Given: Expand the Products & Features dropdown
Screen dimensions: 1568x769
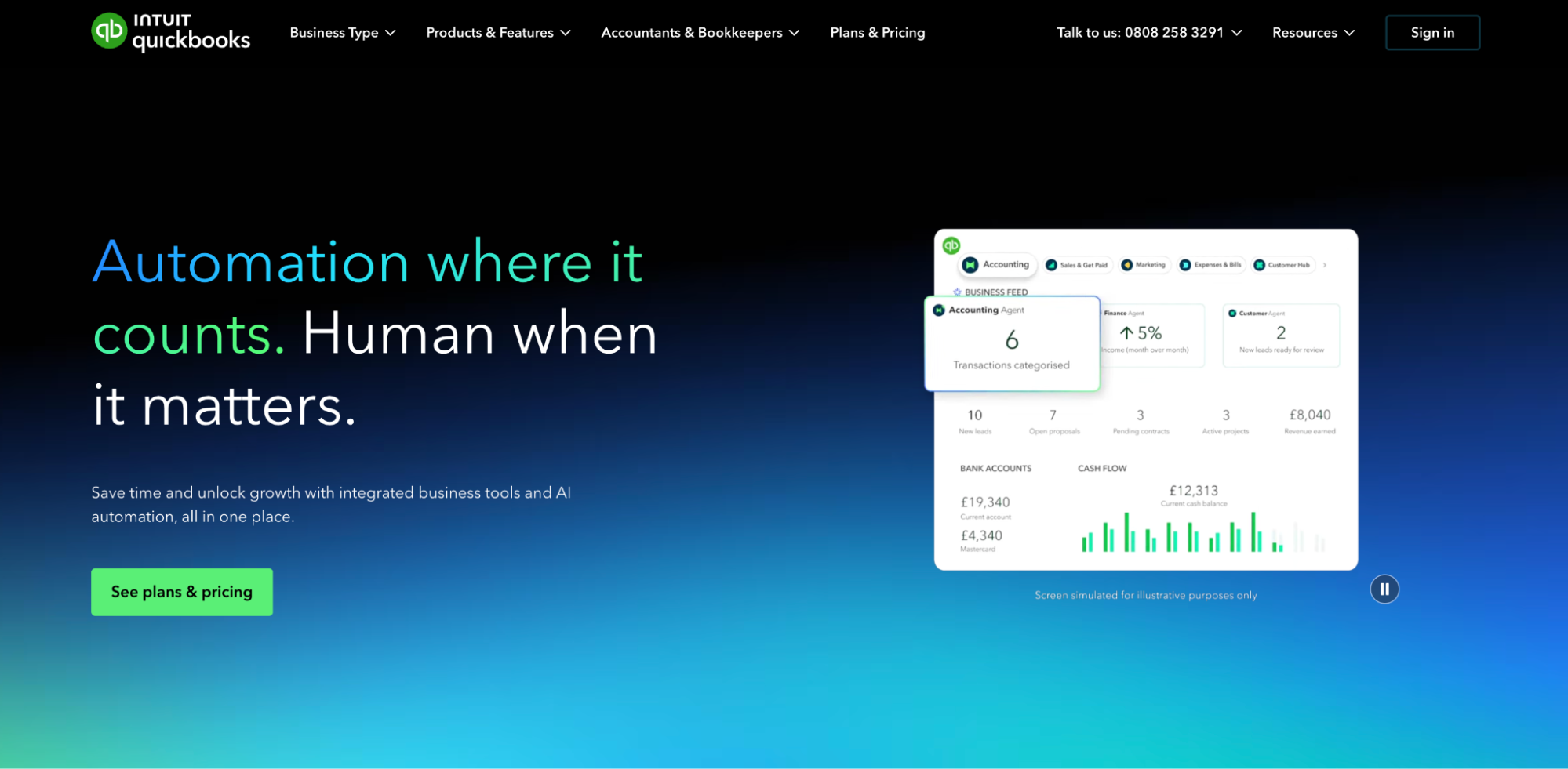Looking at the screenshot, I should [x=498, y=33].
